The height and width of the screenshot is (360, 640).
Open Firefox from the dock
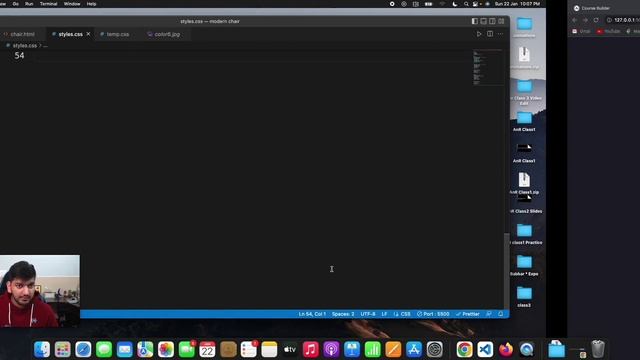pyautogui.click(x=506, y=349)
